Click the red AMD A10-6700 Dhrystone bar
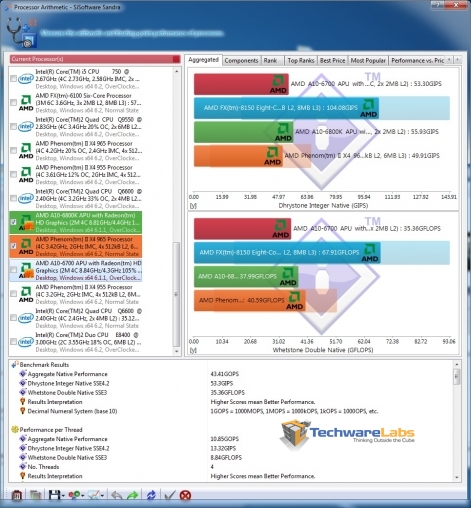471x508 pixels. [x=241, y=84]
